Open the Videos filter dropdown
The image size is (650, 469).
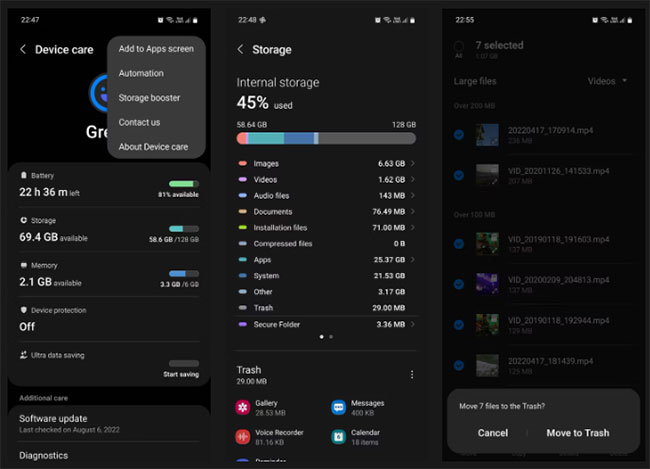point(607,81)
